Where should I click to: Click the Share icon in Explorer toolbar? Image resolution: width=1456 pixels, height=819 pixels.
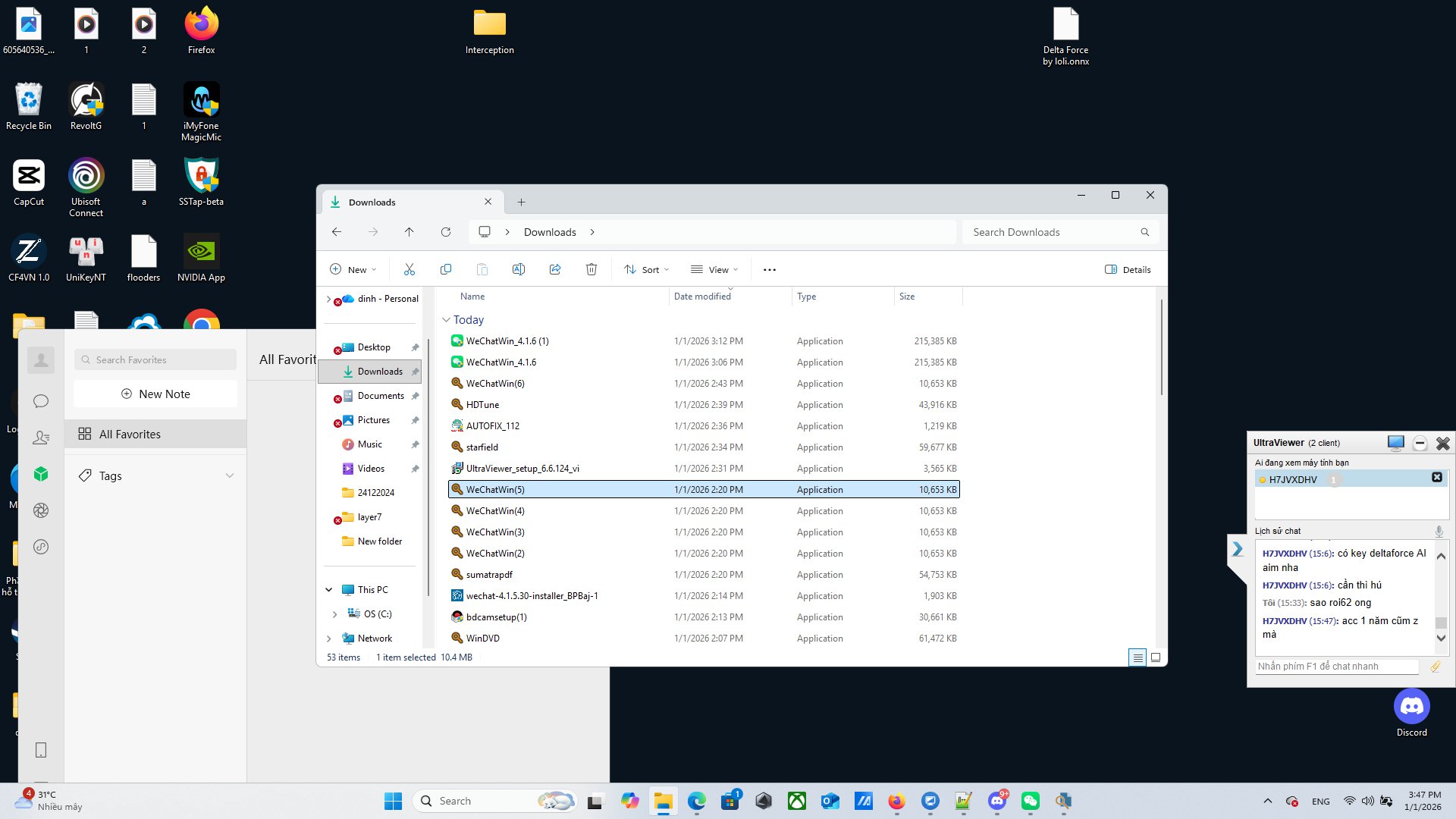(x=555, y=269)
